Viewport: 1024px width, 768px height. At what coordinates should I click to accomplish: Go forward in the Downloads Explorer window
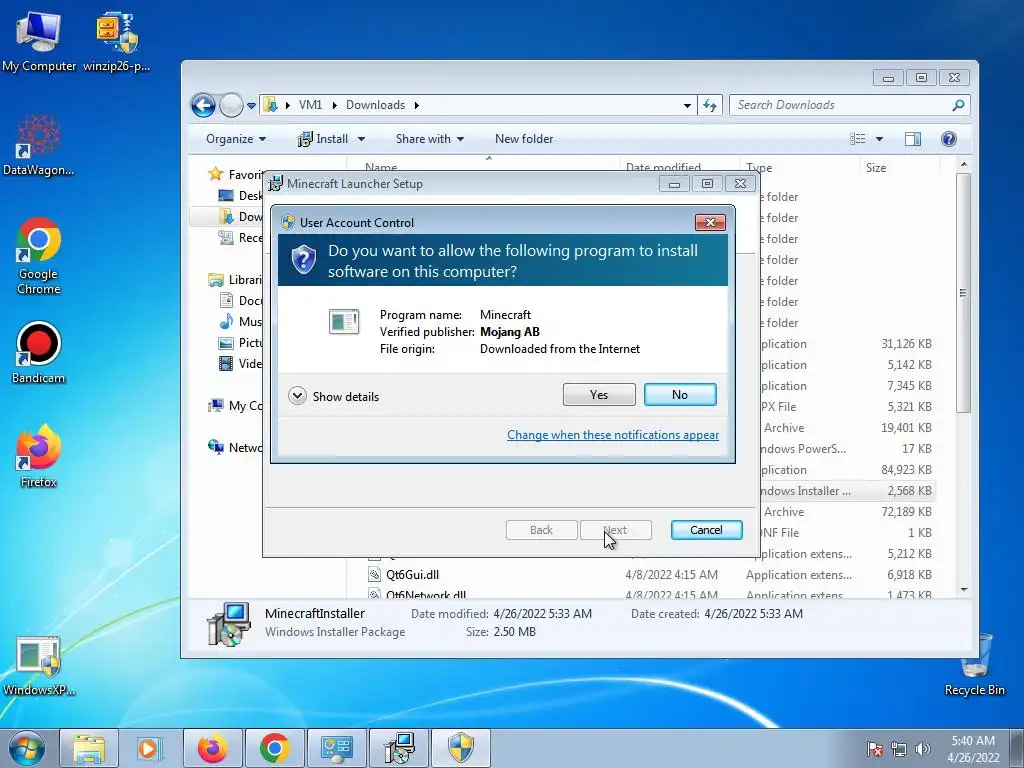click(x=231, y=105)
